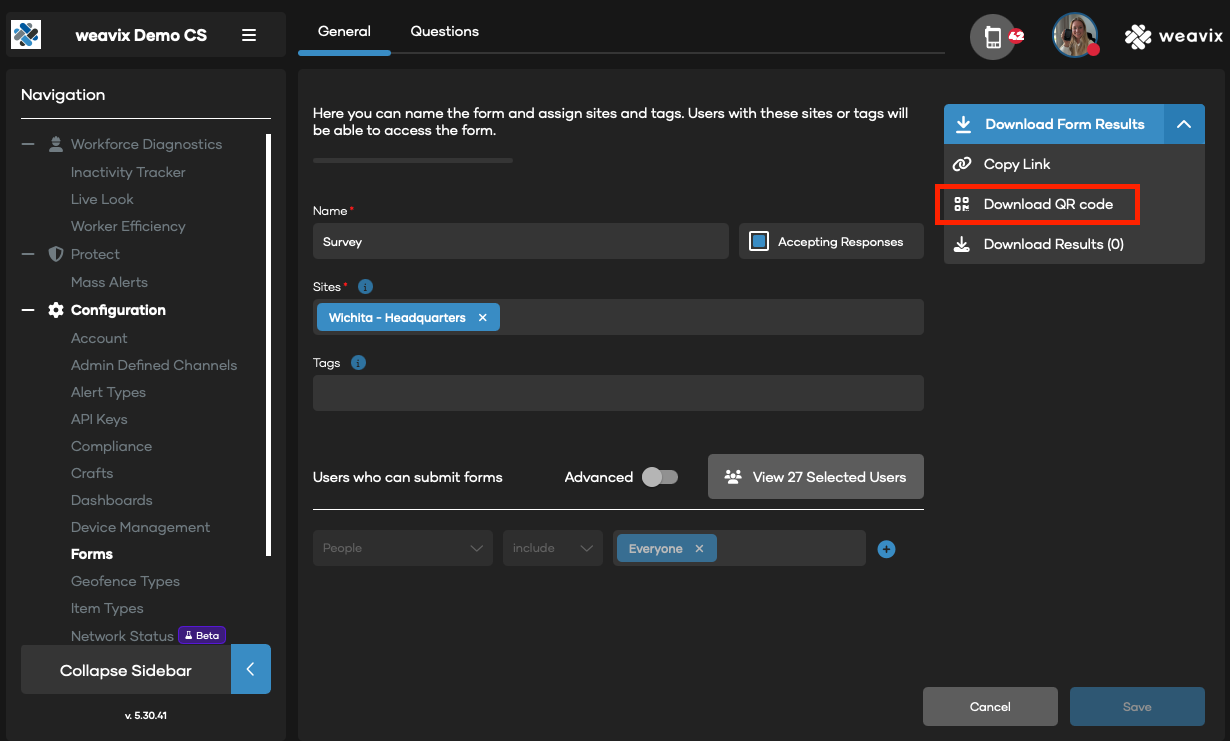Open Worker Efficiency in navigation
Screen dimensions: 1230x741
click(128, 226)
